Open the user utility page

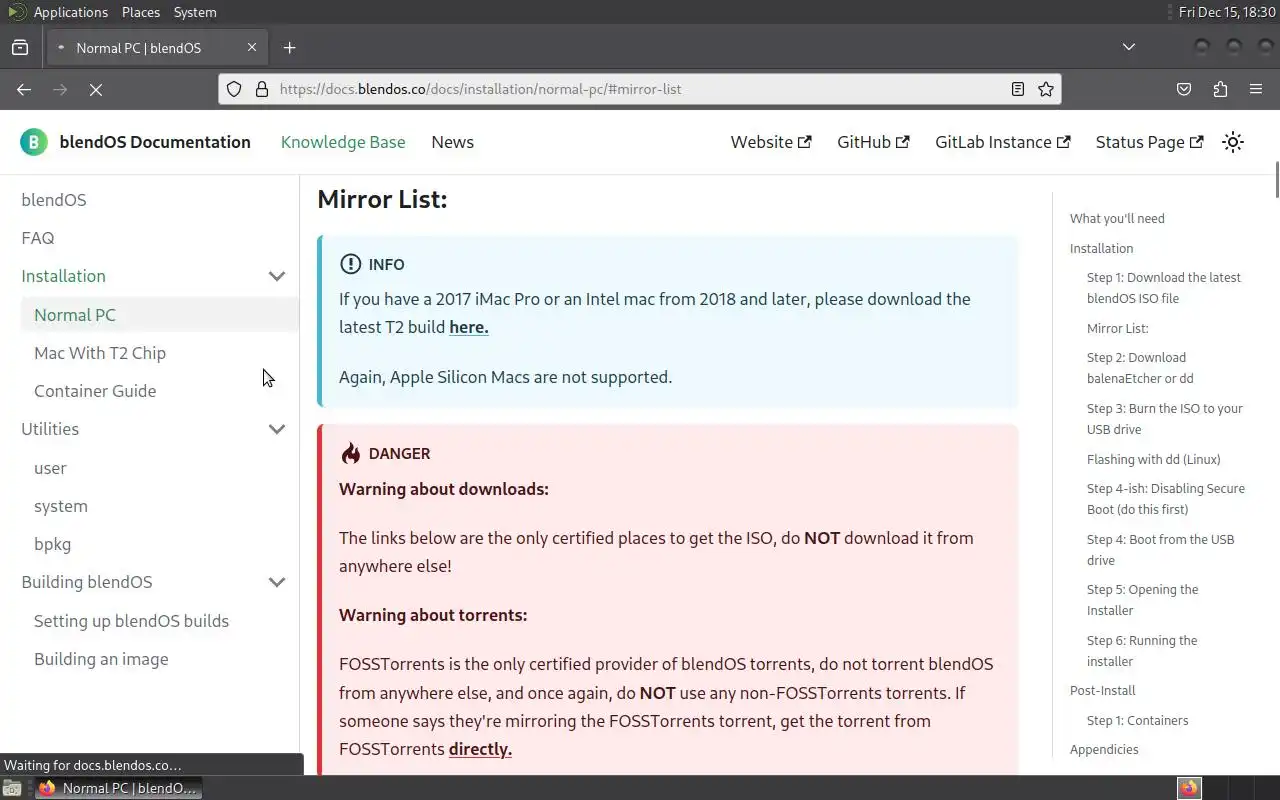(50, 468)
